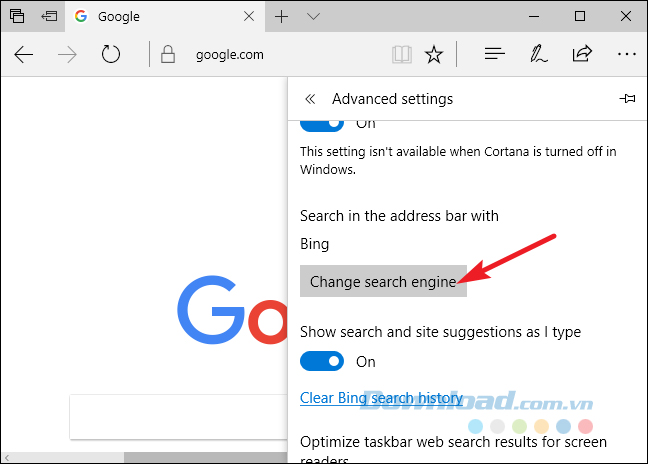
Task: Click 'Search in the address bar with' text
Action: tap(399, 216)
